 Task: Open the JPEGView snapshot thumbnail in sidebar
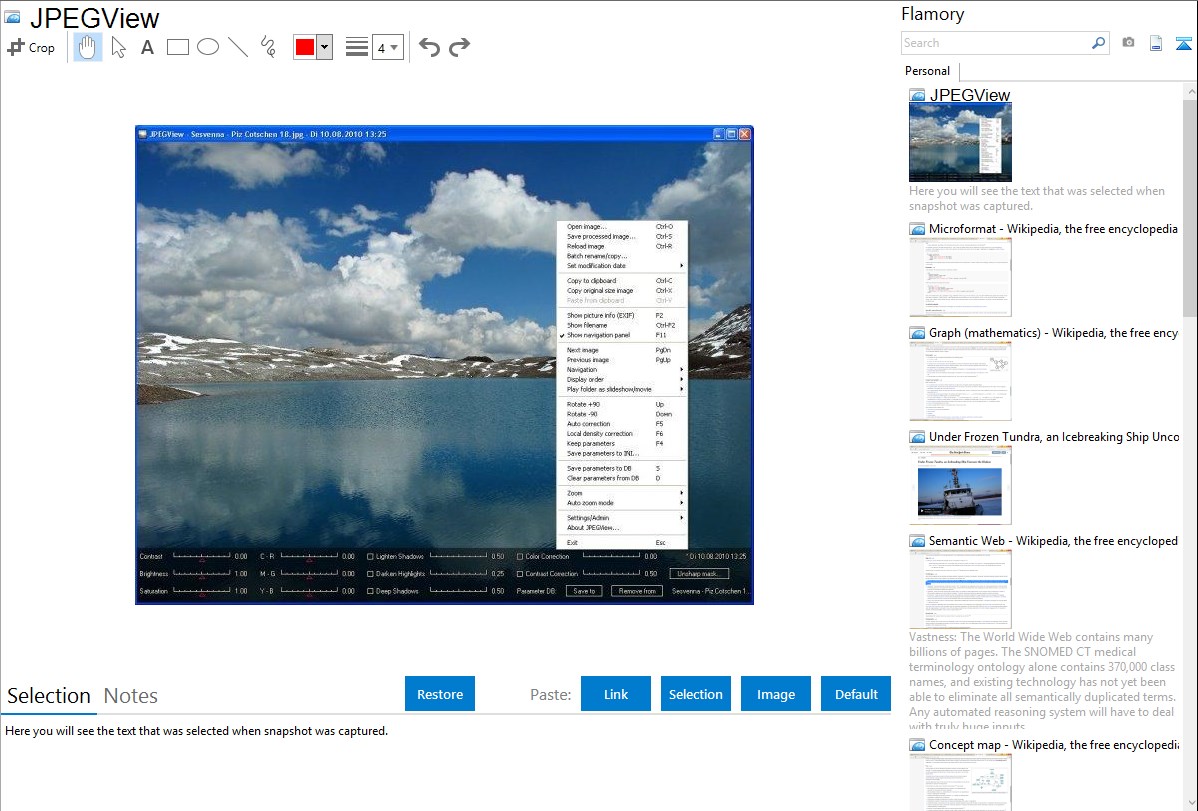(960, 142)
